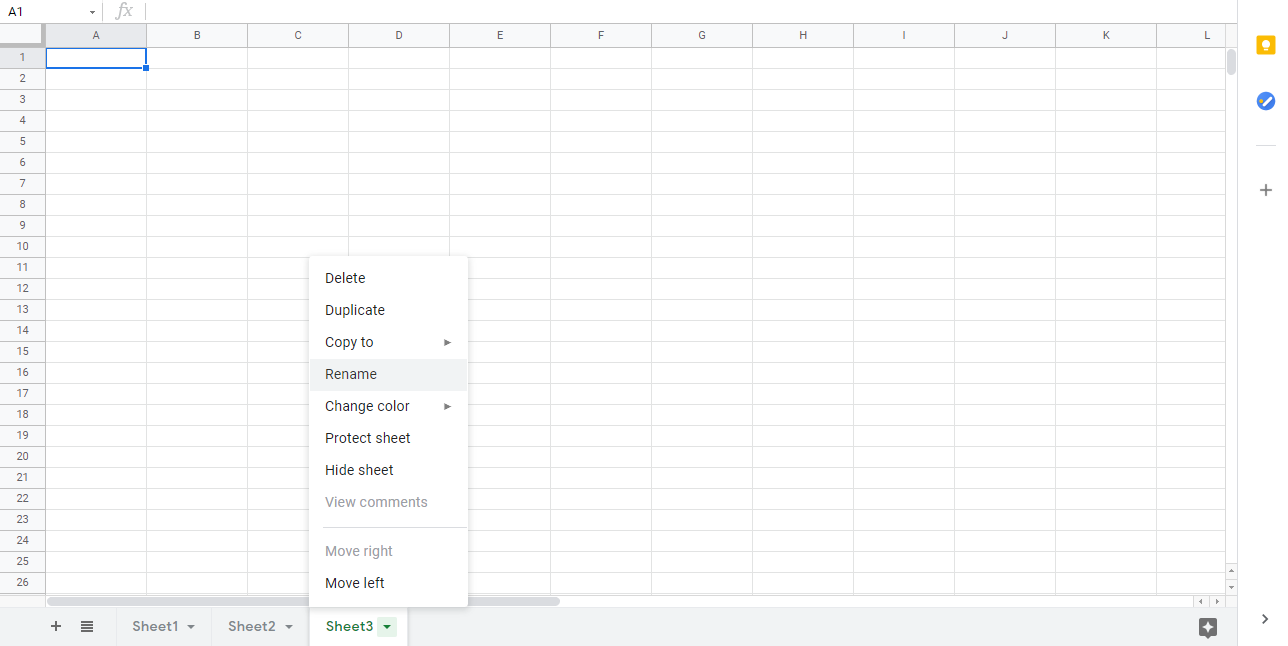Click the fx function icon
The height and width of the screenshot is (646, 1288).
(124, 11)
